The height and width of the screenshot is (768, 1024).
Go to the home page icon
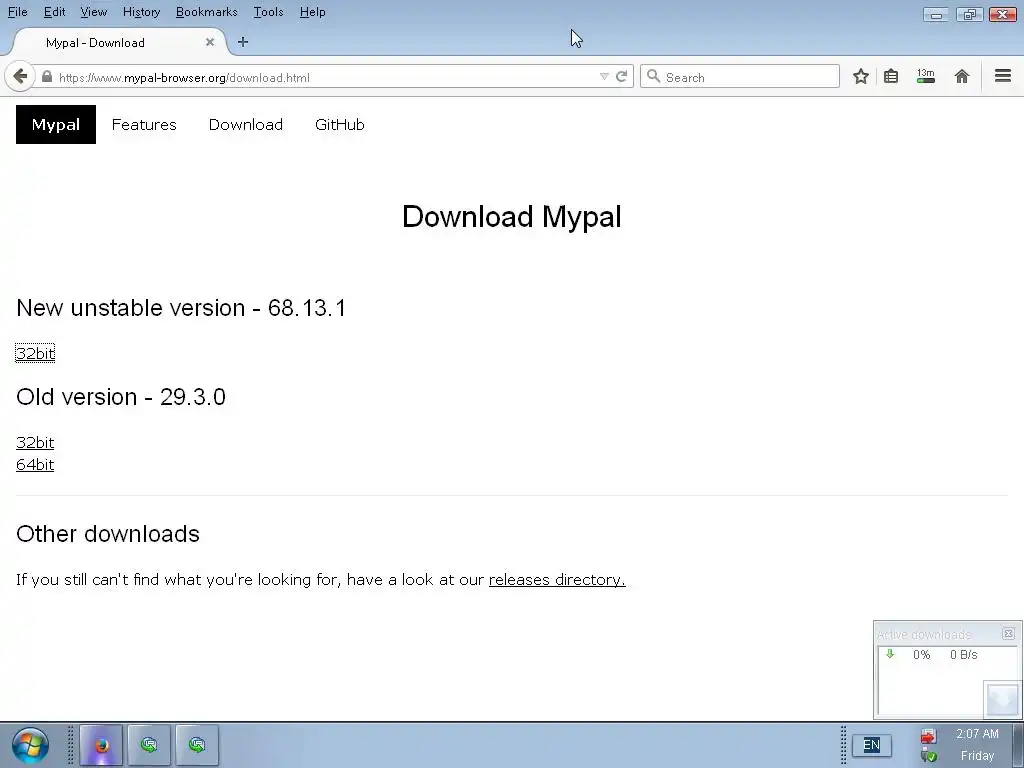961,76
